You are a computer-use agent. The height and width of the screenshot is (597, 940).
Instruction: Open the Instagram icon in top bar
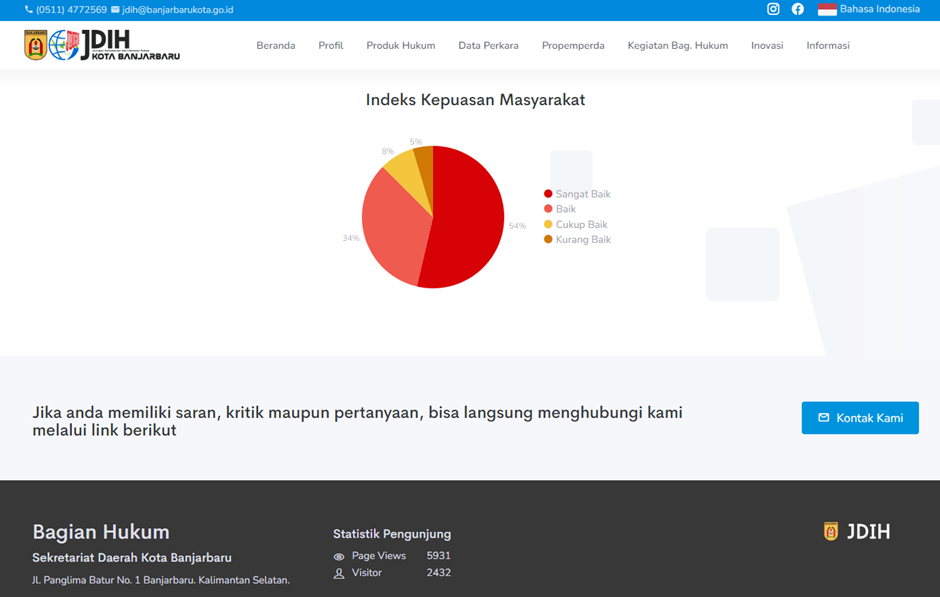[x=773, y=9]
